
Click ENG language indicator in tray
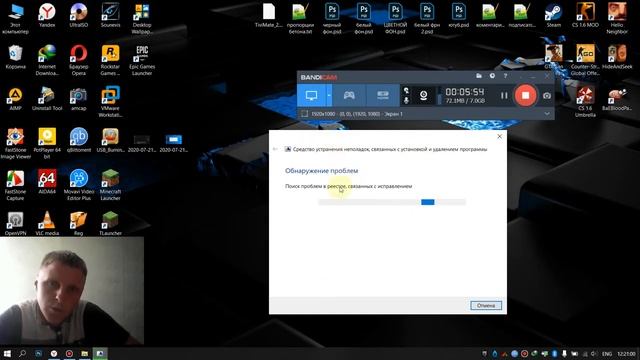[607, 354]
